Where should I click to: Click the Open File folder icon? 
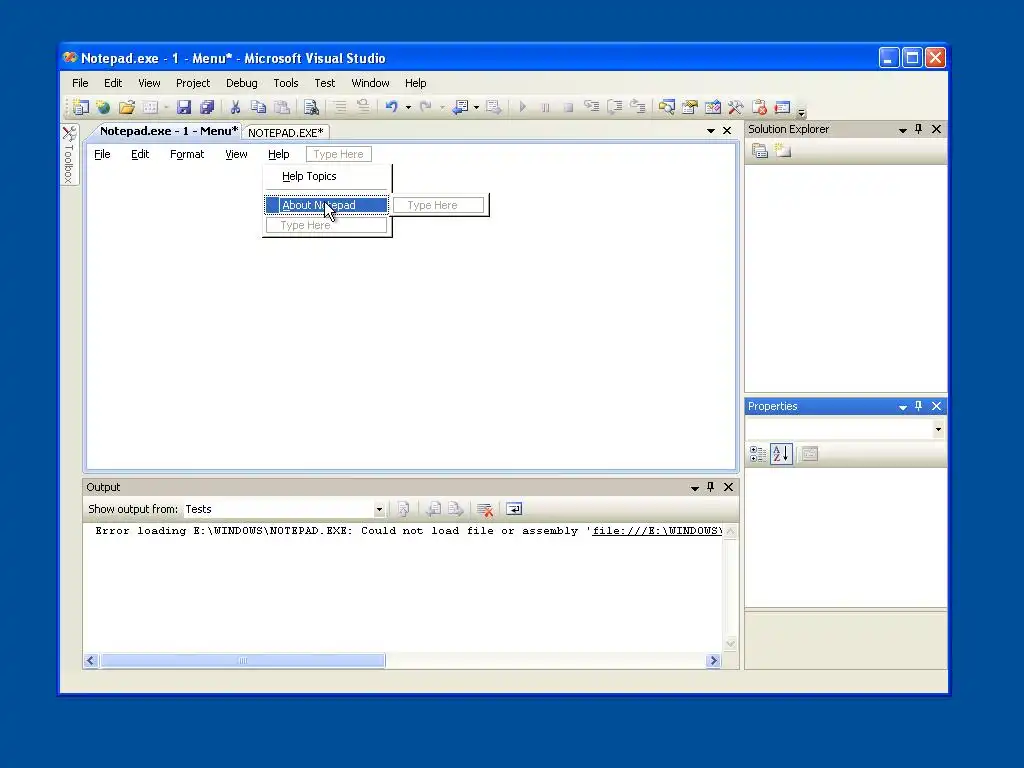tap(127, 107)
